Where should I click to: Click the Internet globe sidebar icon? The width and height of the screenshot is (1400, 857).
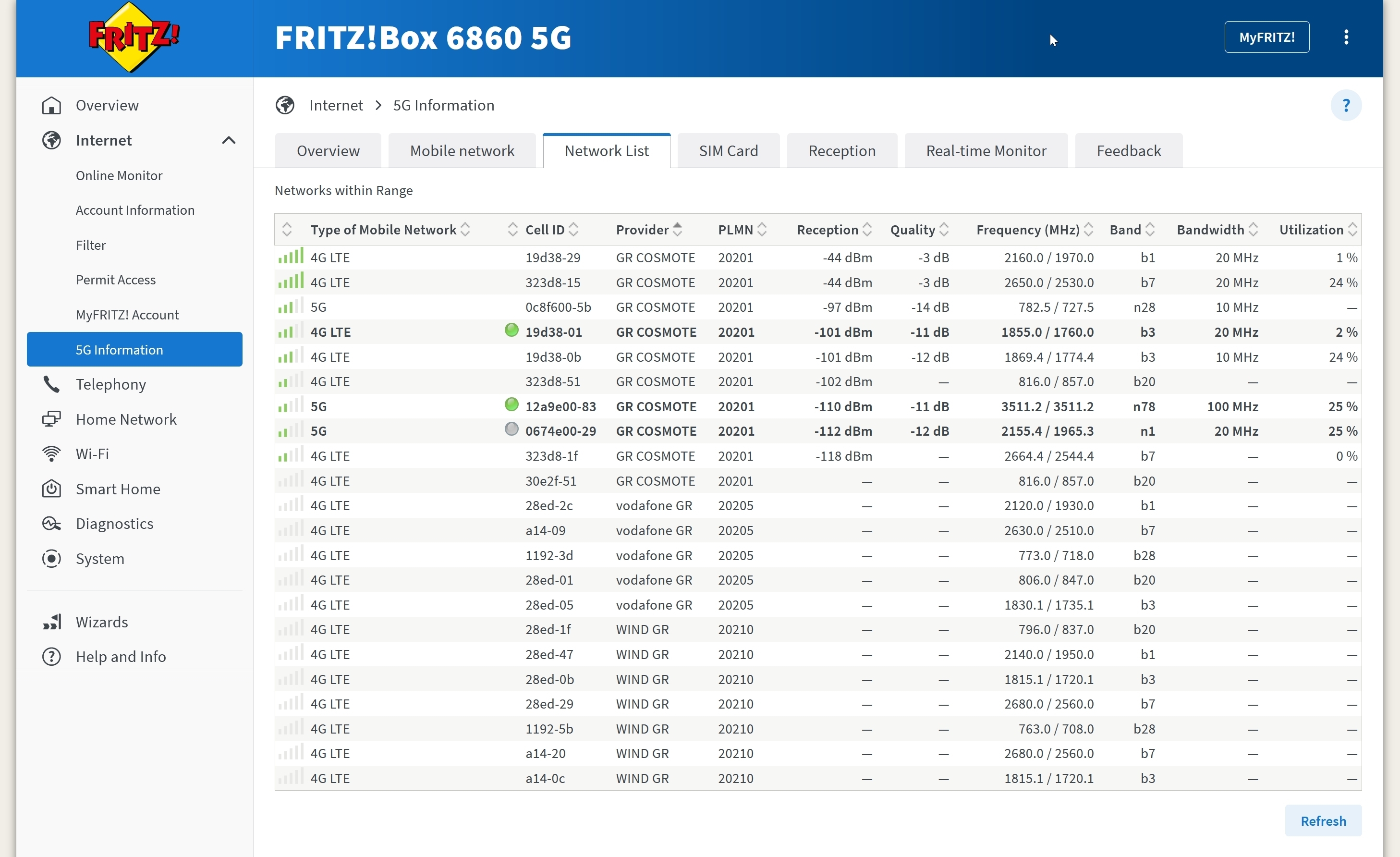click(x=52, y=140)
